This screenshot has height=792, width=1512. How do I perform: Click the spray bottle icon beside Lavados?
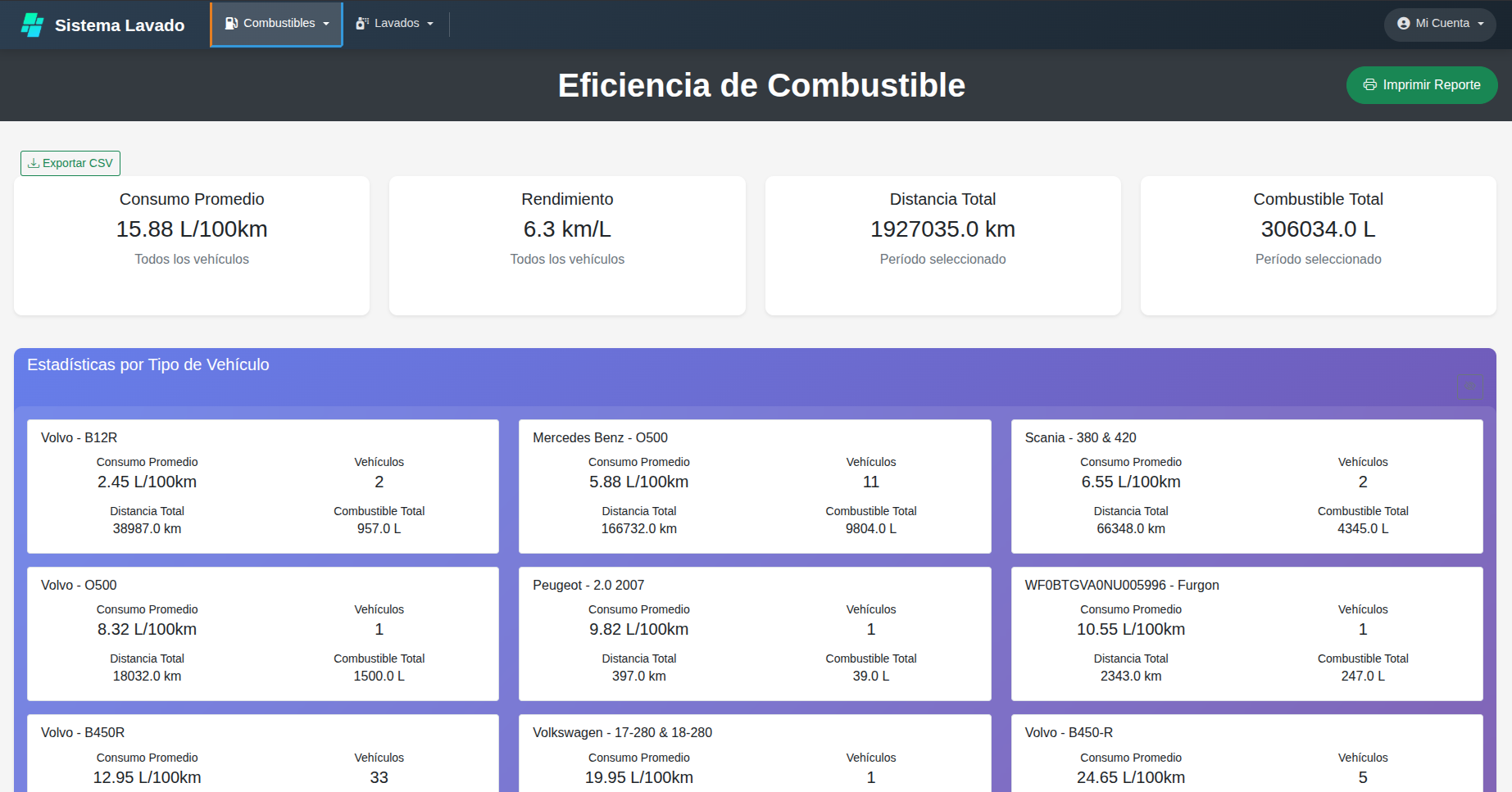[361, 23]
